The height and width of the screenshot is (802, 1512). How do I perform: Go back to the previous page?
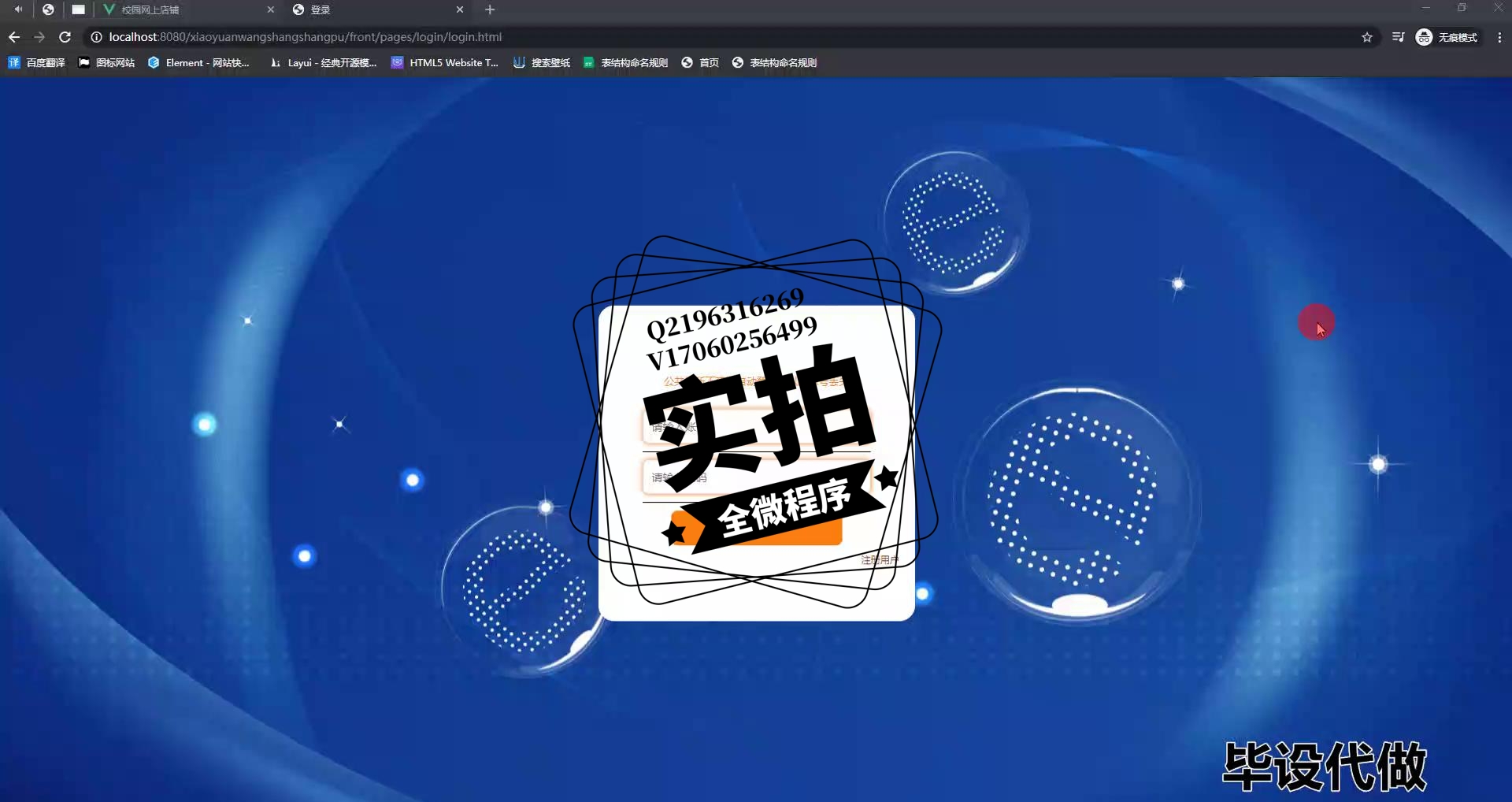[x=14, y=37]
